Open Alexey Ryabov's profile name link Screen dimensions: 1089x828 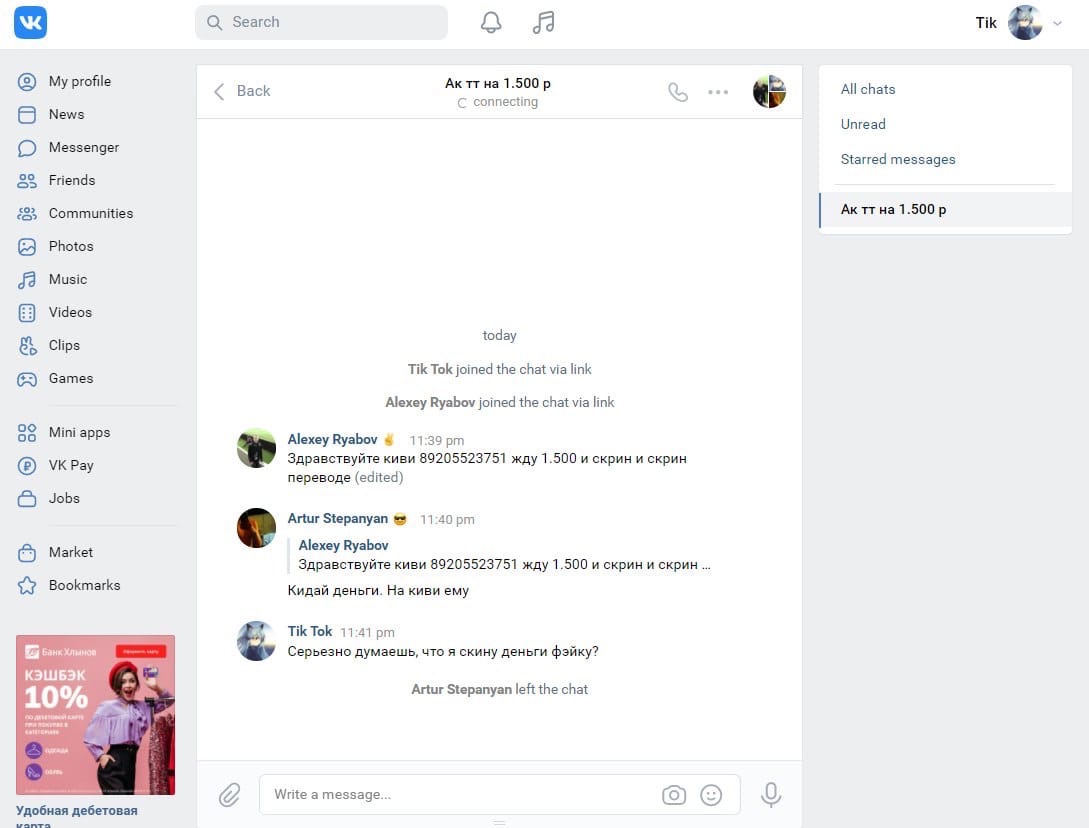332,439
